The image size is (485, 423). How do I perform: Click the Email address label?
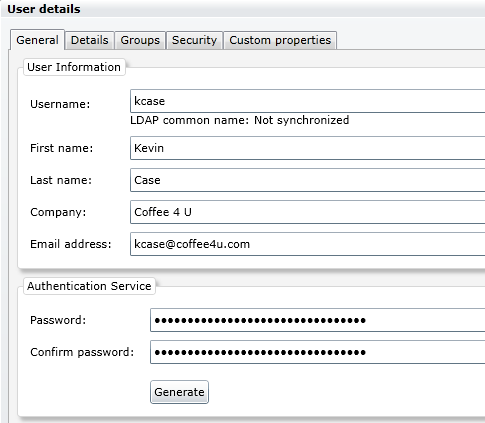pyautogui.click(x=71, y=244)
